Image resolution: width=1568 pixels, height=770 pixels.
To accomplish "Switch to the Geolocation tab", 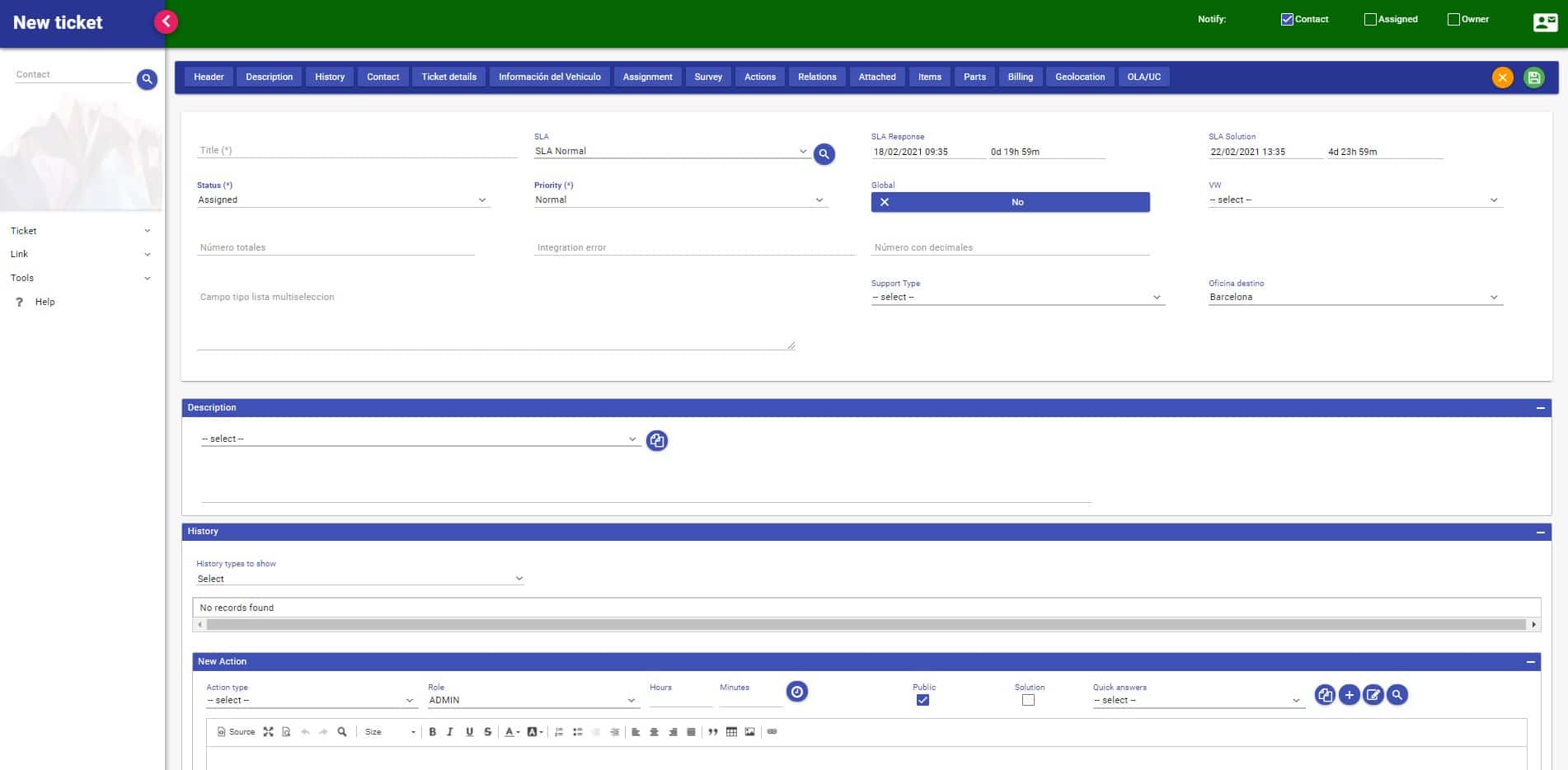I will 1079,77.
